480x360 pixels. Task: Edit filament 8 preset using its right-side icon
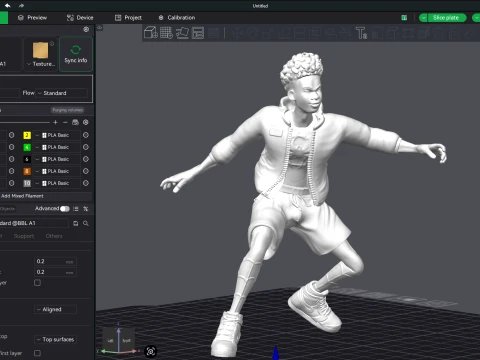point(86,171)
